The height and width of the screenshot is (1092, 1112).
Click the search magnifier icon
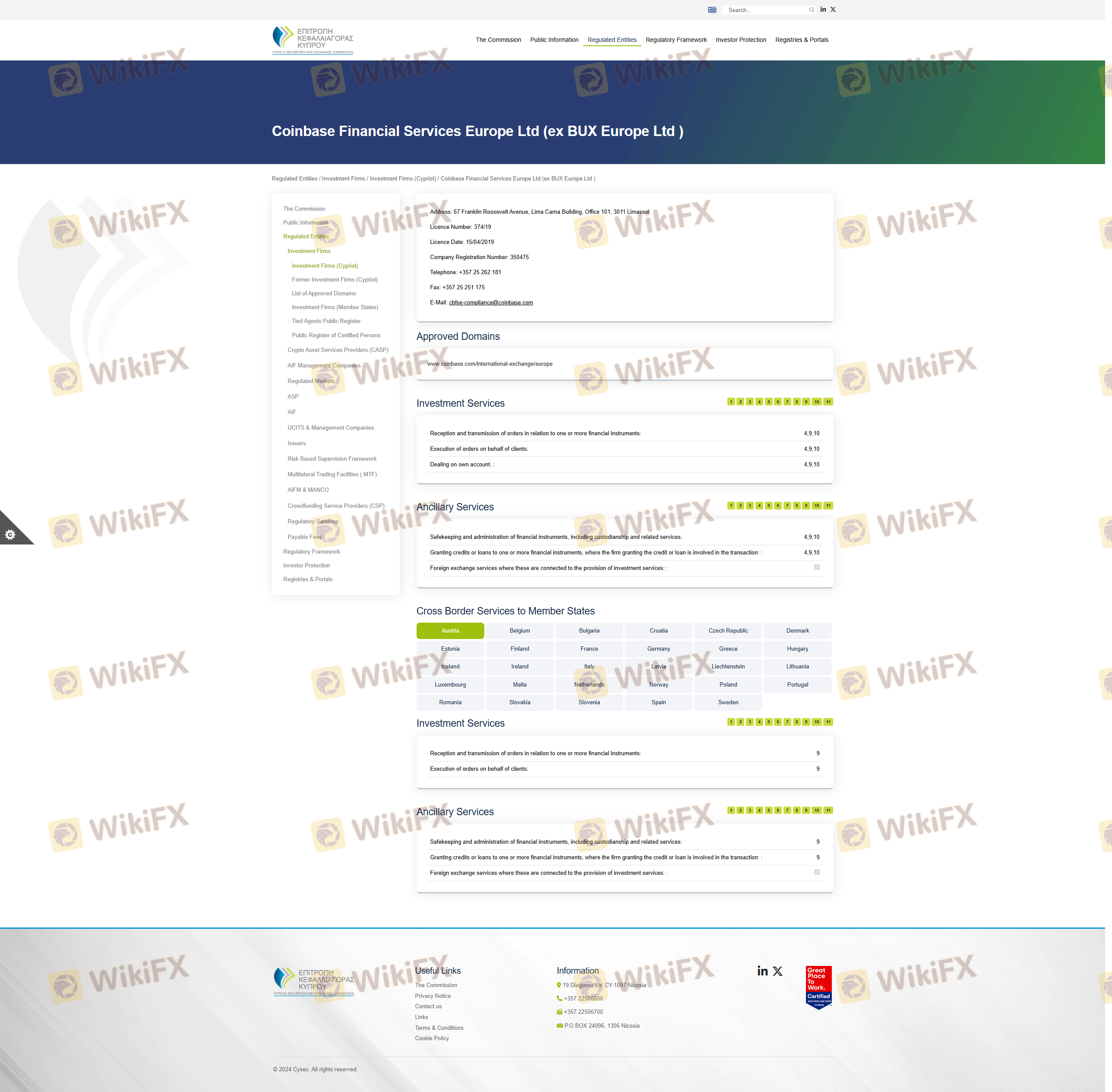pos(812,10)
